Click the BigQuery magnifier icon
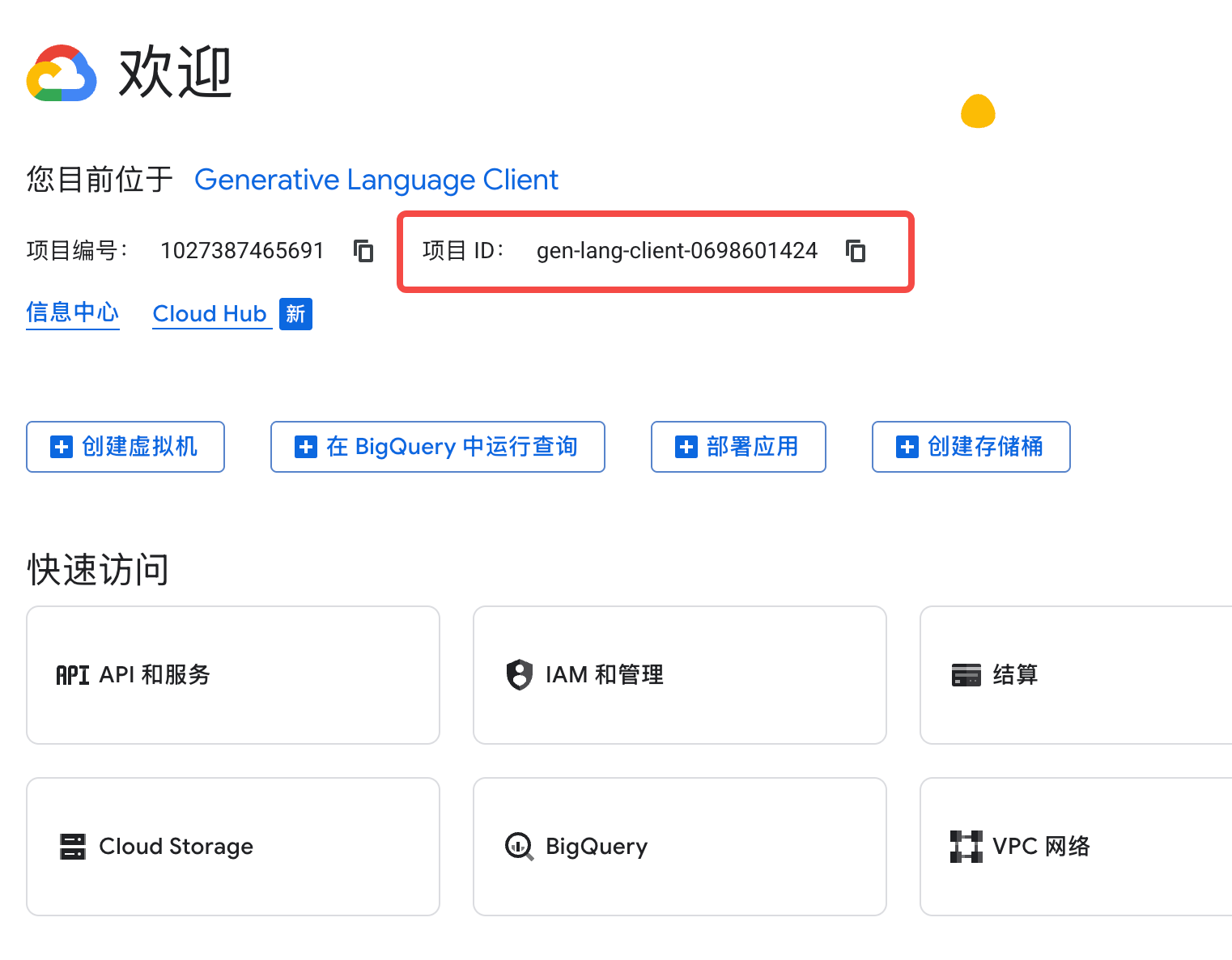The width and height of the screenshot is (1232, 960). coord(518,846)
